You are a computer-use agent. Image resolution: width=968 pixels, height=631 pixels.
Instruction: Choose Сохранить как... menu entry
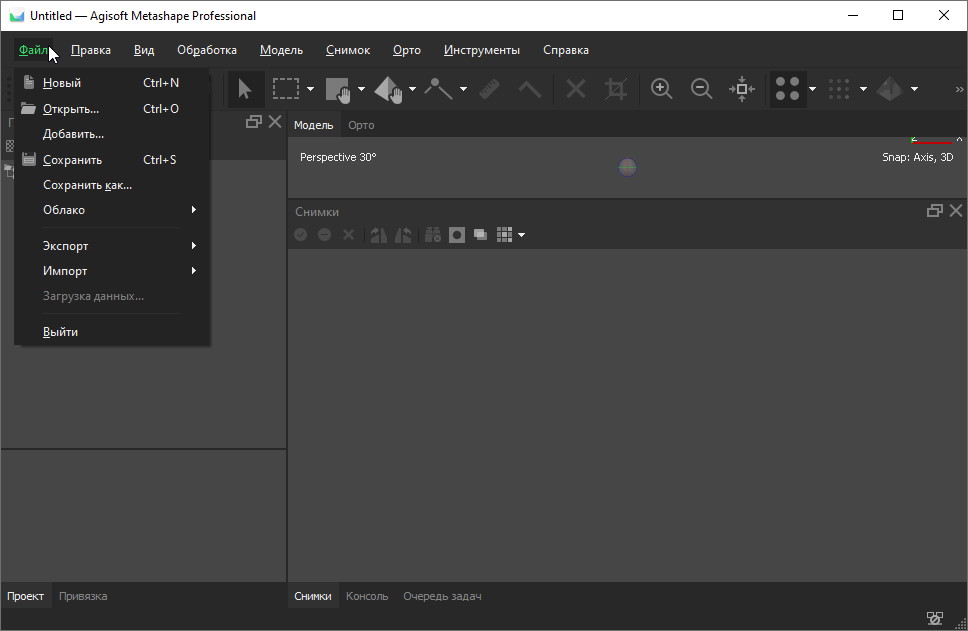[112, 185]
